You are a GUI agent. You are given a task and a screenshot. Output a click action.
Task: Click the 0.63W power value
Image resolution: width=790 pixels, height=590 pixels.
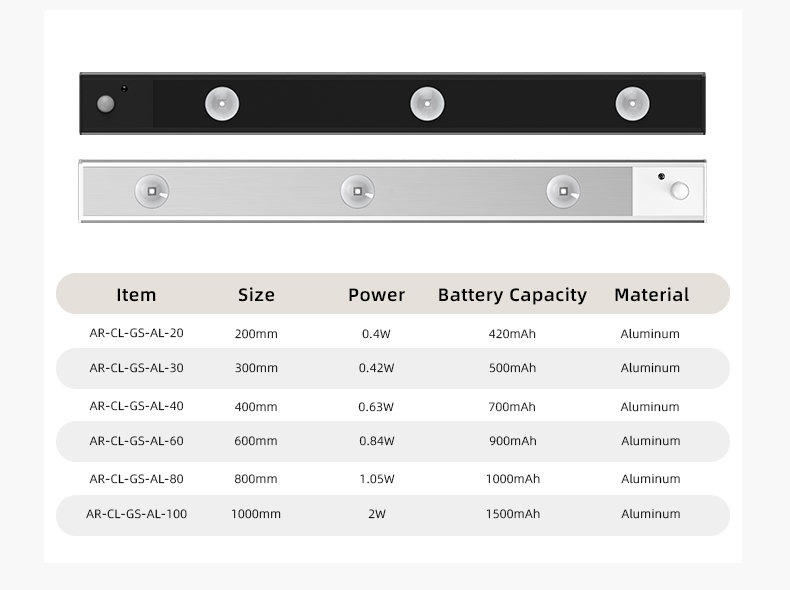(376, 407)
